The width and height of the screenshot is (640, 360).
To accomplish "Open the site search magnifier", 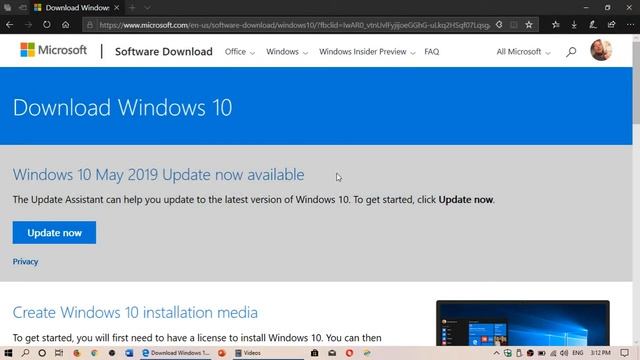I will coord(571,52).
